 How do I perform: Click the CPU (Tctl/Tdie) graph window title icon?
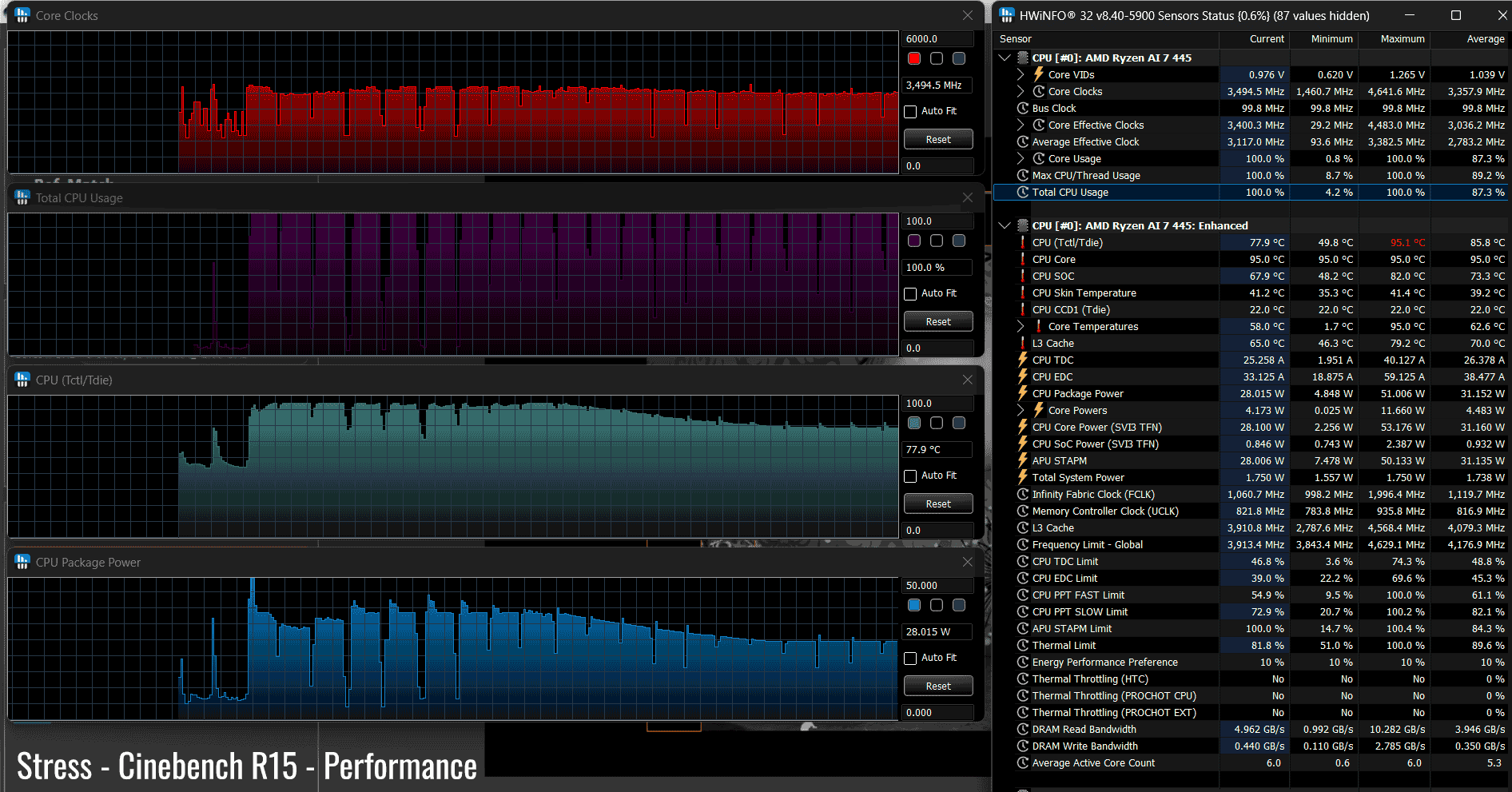(22, 380)
